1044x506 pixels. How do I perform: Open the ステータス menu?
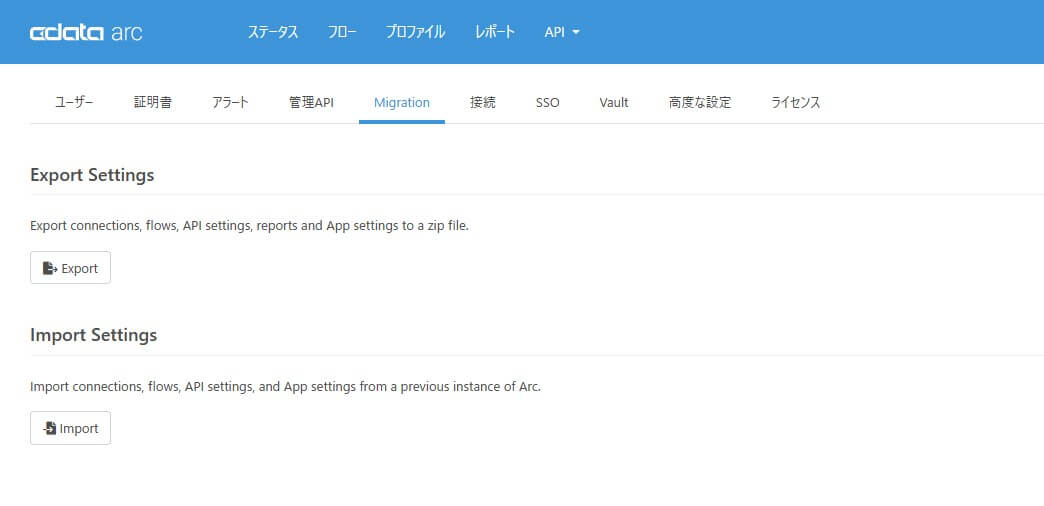273,32
